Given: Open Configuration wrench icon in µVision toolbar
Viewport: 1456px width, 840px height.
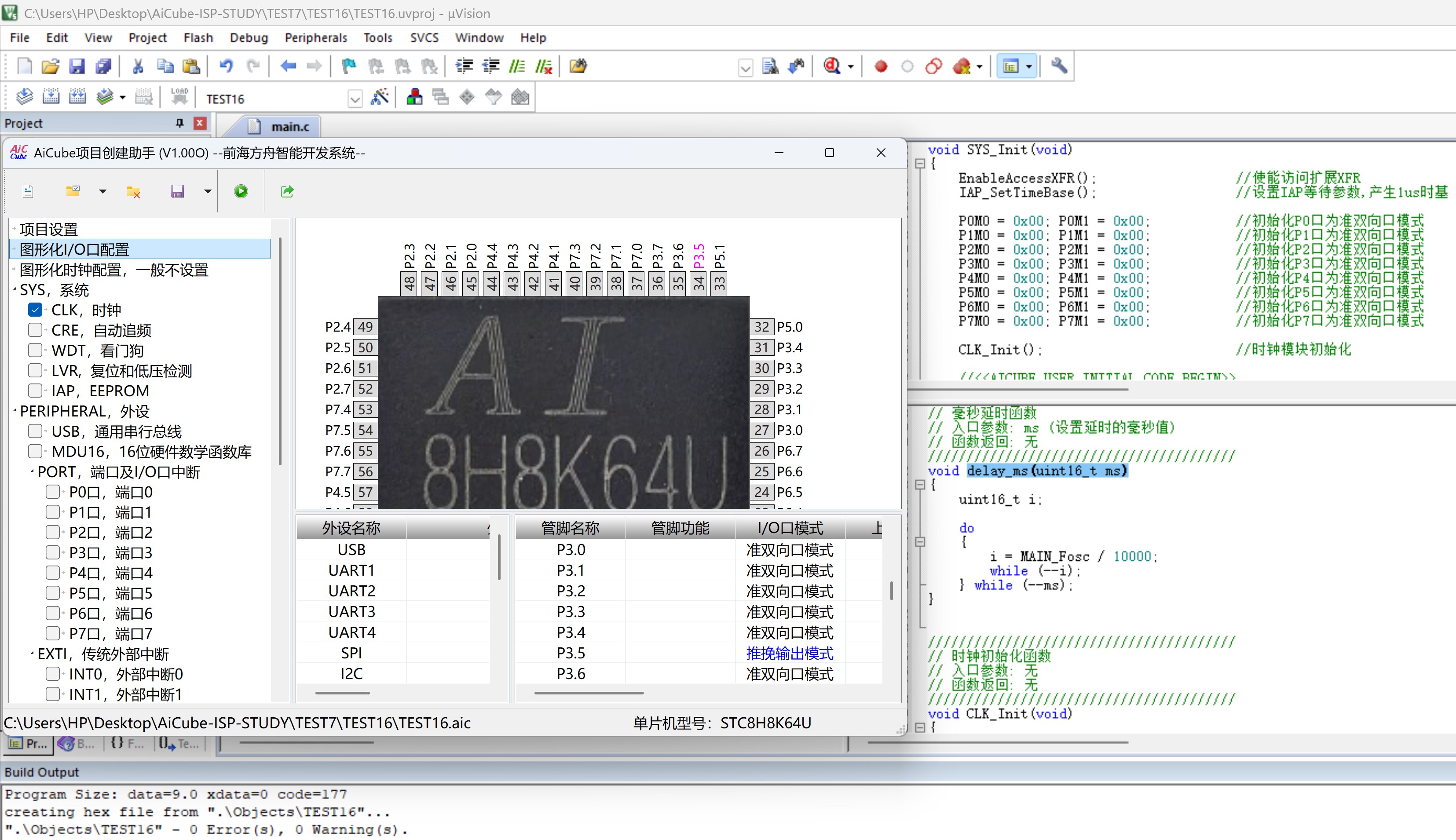Looking at the screenshot, I should [1058, 66].
